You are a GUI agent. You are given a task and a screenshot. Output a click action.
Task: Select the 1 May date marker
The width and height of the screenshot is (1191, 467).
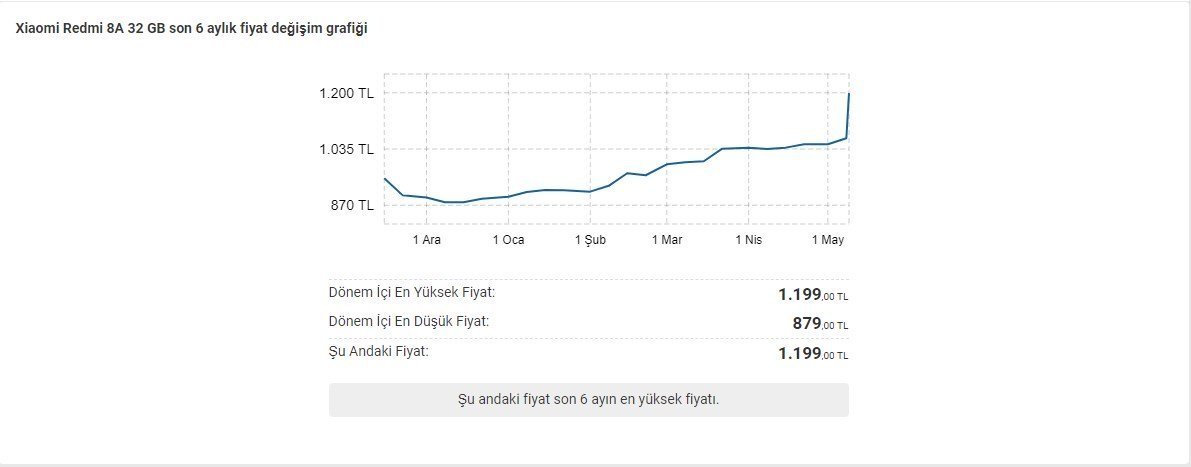click(828, 240)
